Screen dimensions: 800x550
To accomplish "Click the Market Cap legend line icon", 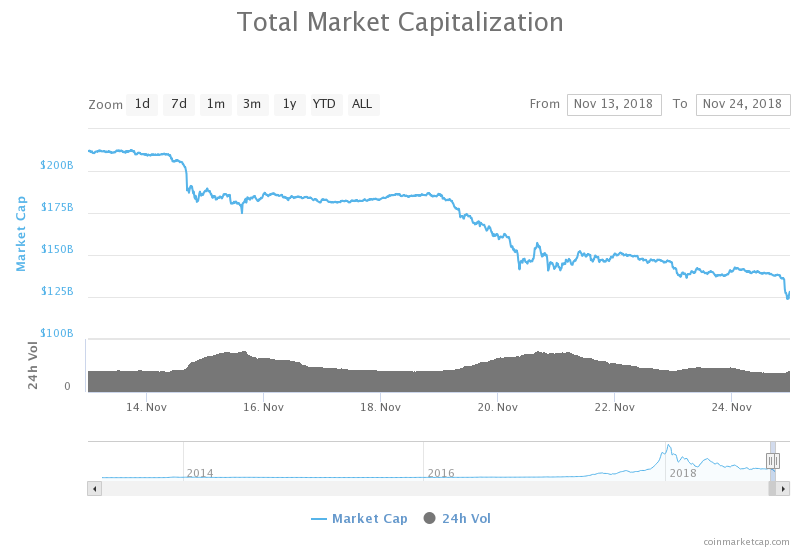I will [x=320, y=518].
